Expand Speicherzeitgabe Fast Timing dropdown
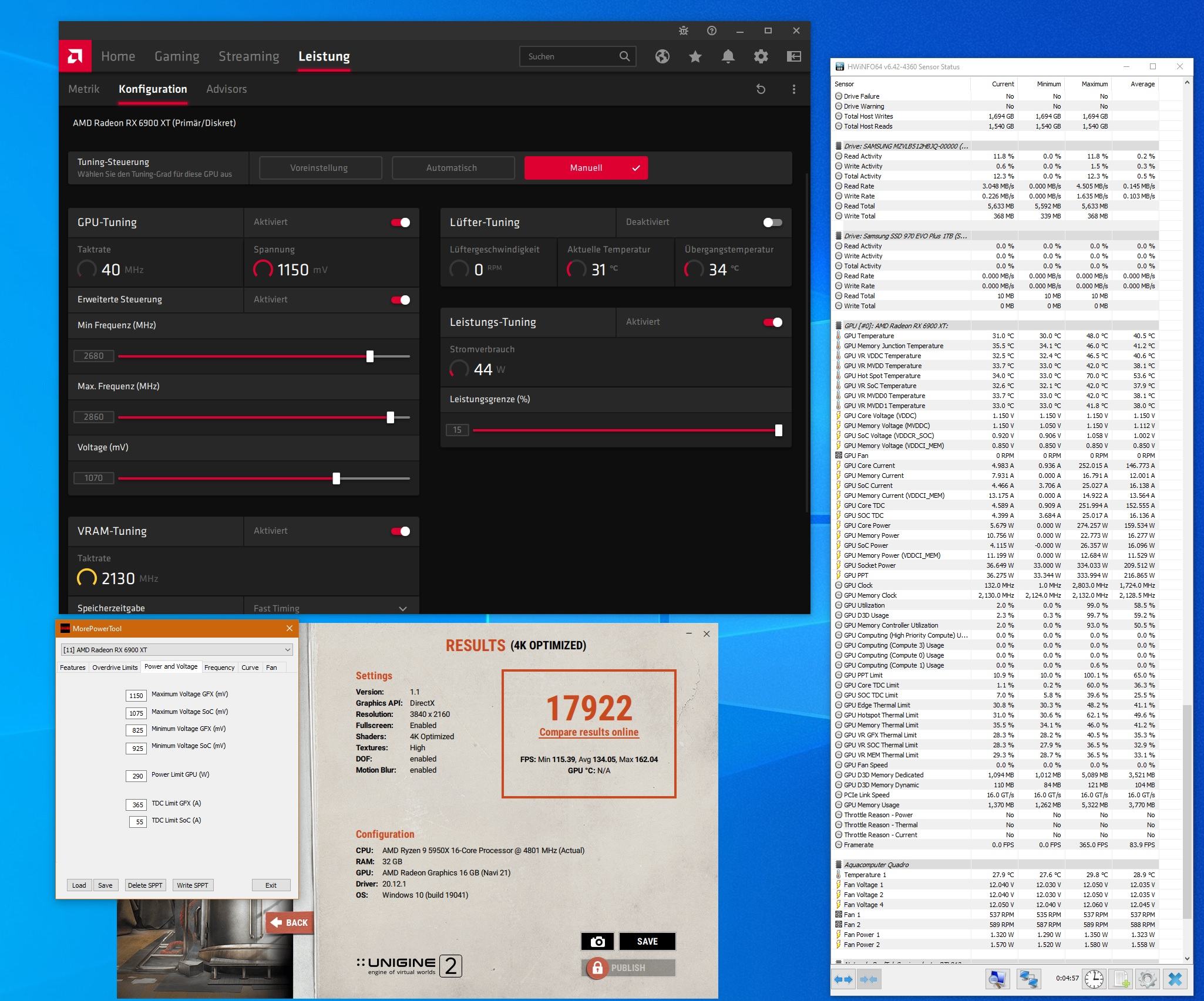The image size is (1204, 1001). (332, 608)
